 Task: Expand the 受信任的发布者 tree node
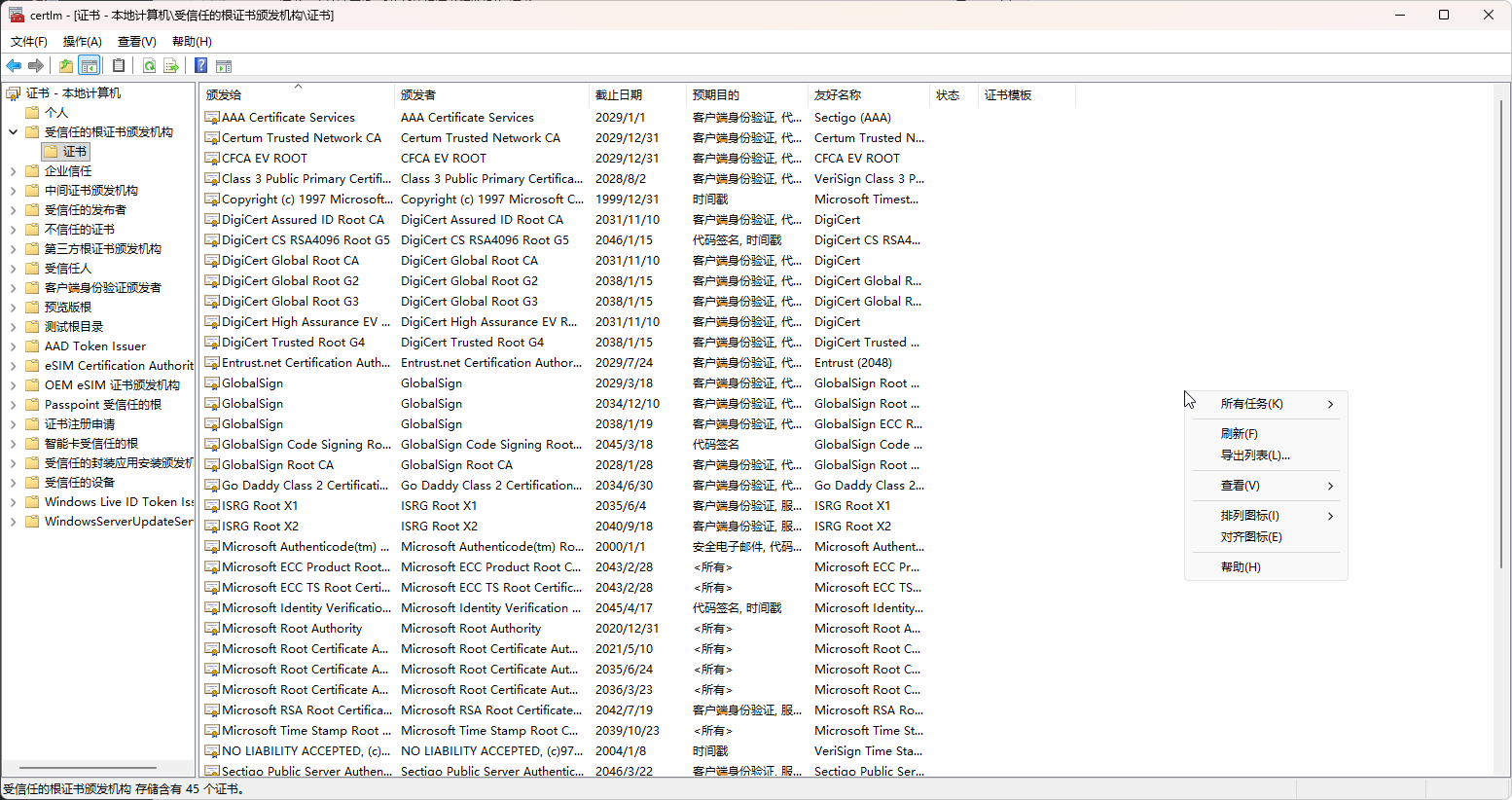[14, 210]
